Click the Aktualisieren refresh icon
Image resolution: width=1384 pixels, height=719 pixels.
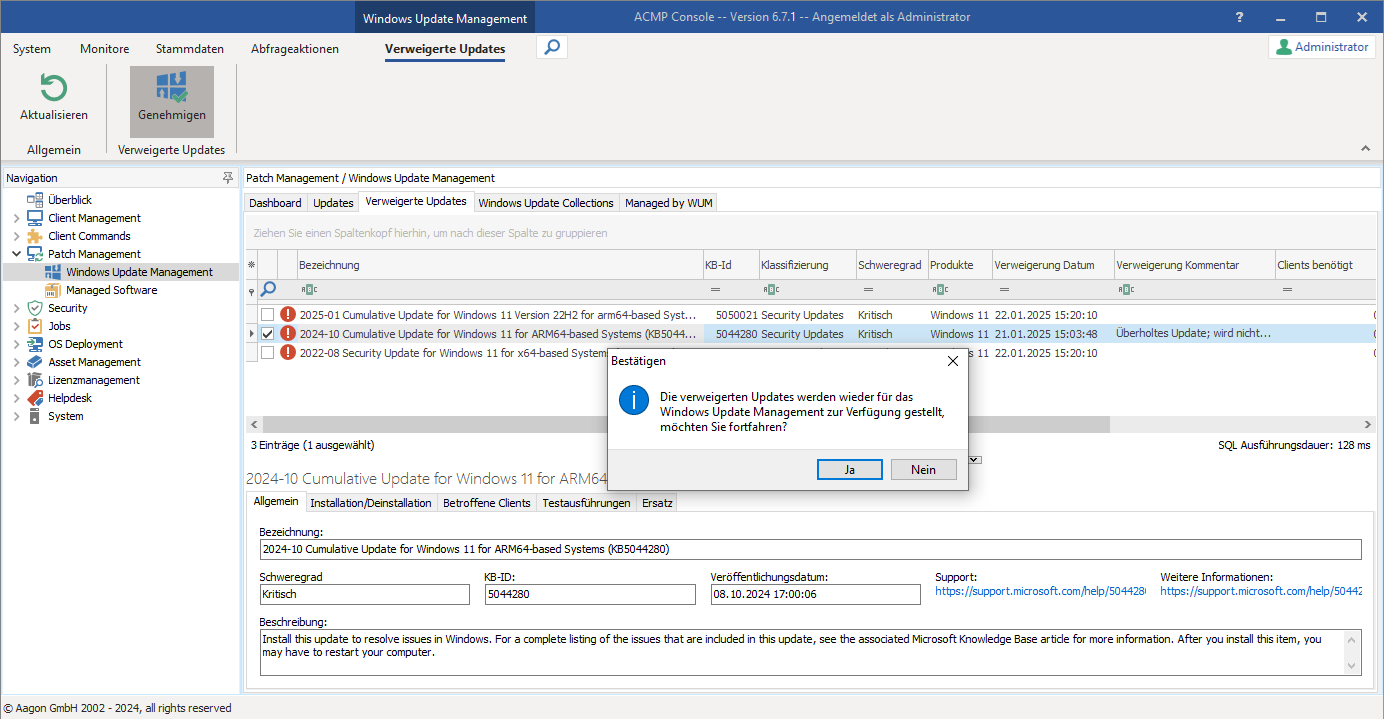(x=53, y=88)
